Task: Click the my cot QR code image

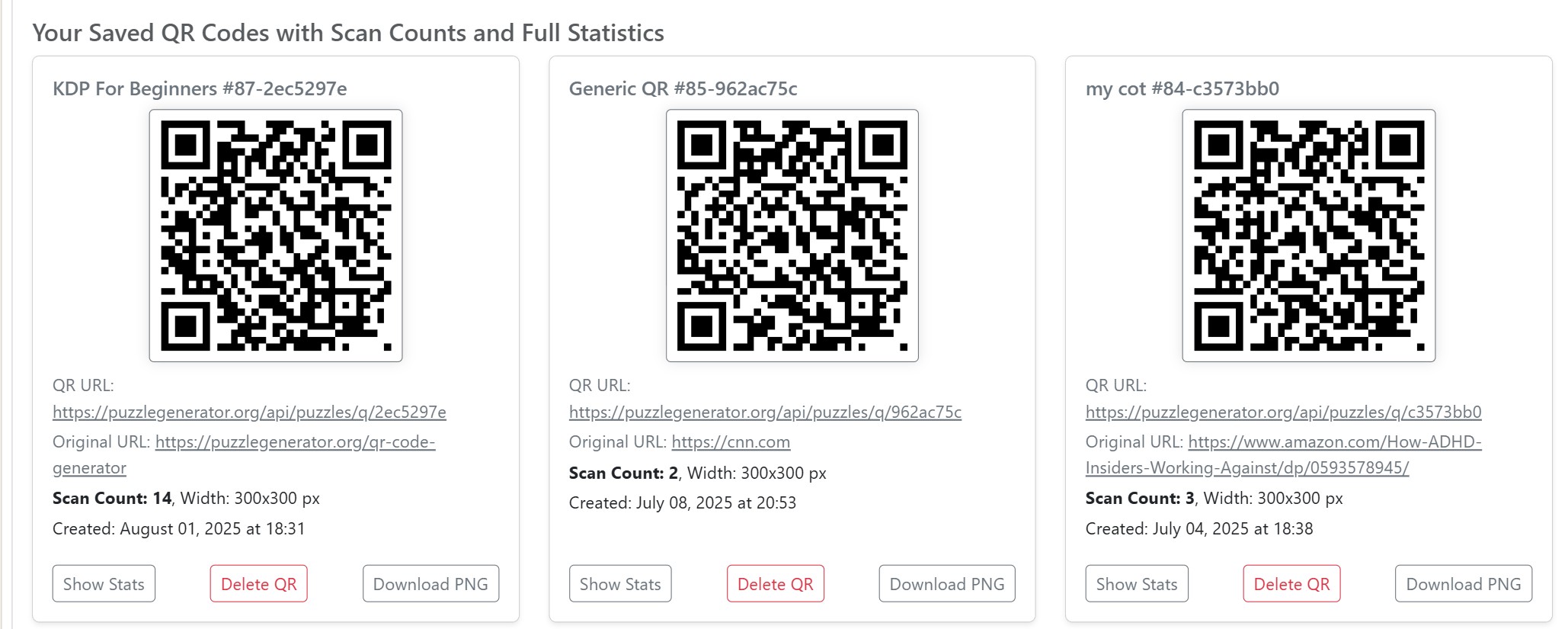Action: [1310, 233]
